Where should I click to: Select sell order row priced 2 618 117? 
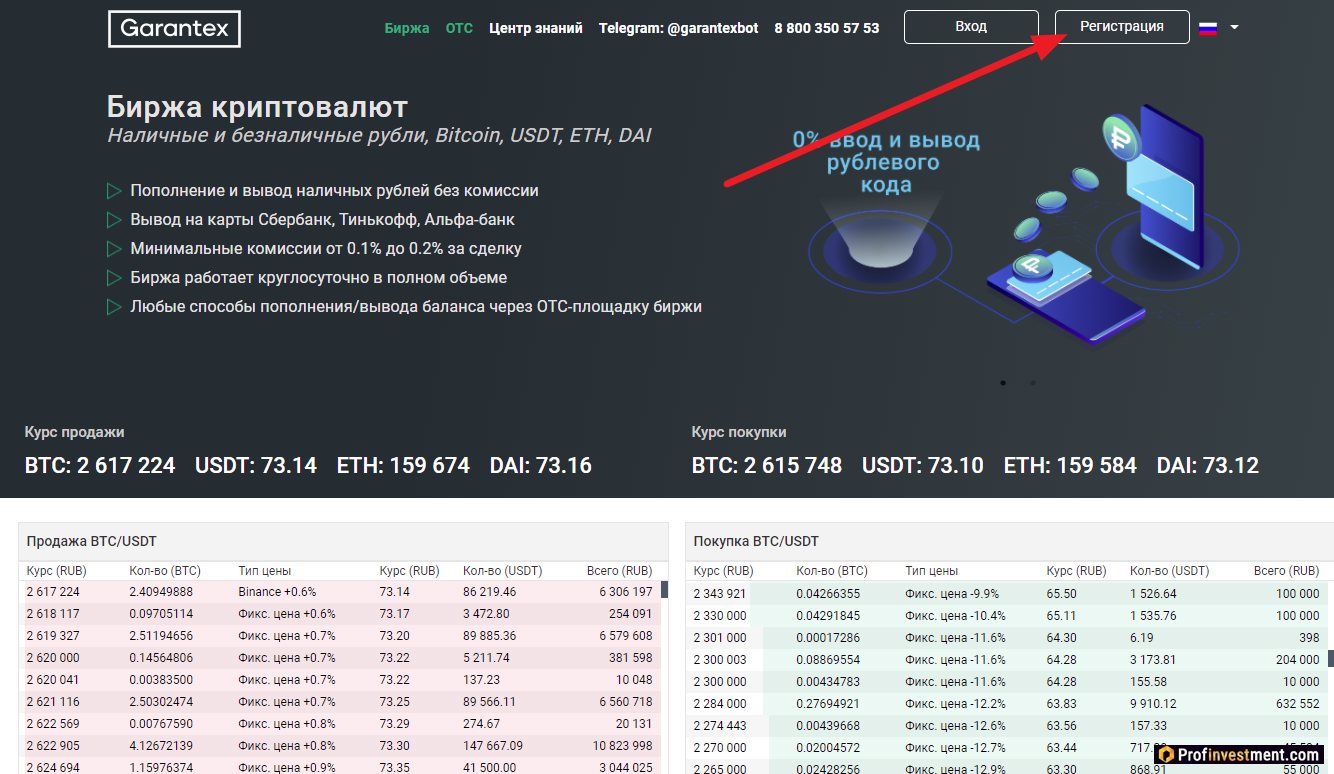[339, 614]
